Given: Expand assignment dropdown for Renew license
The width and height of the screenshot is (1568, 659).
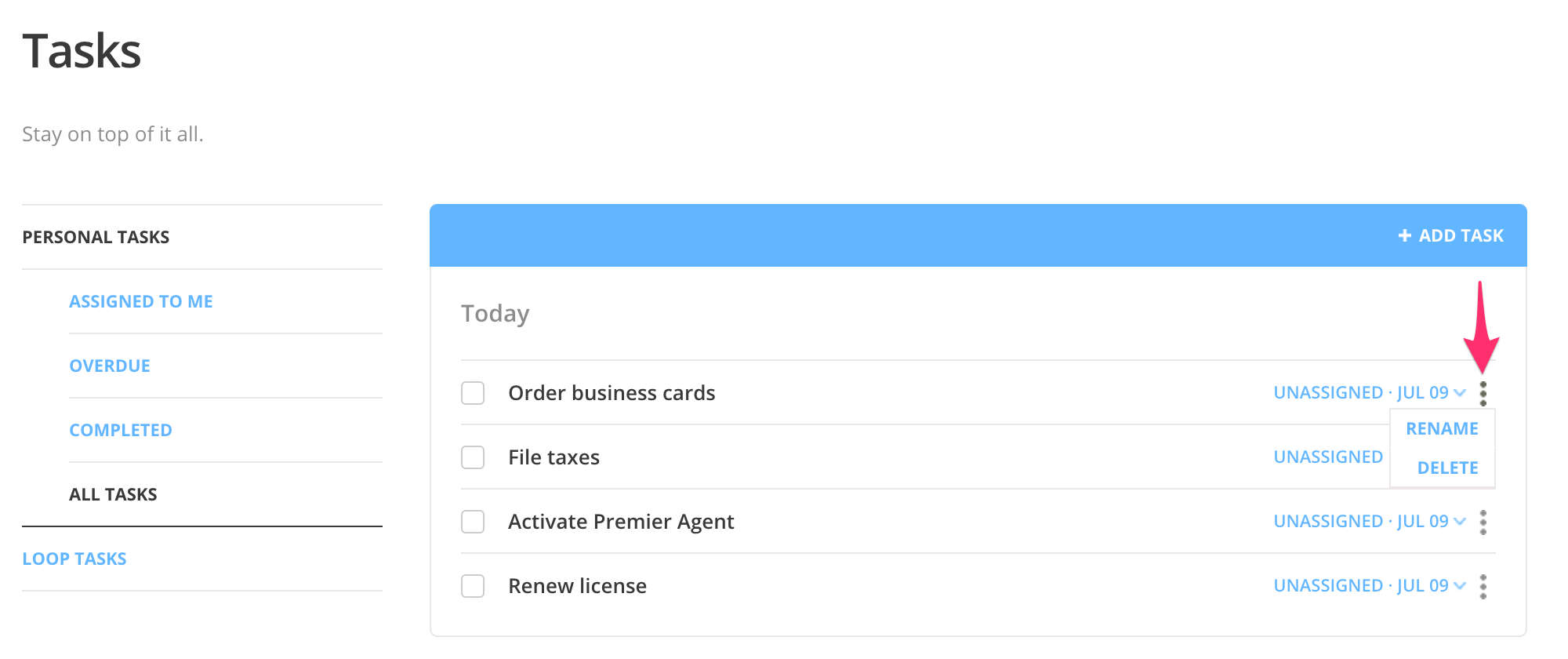Looking at the screenshot, I should click(x=1459, y=586).
